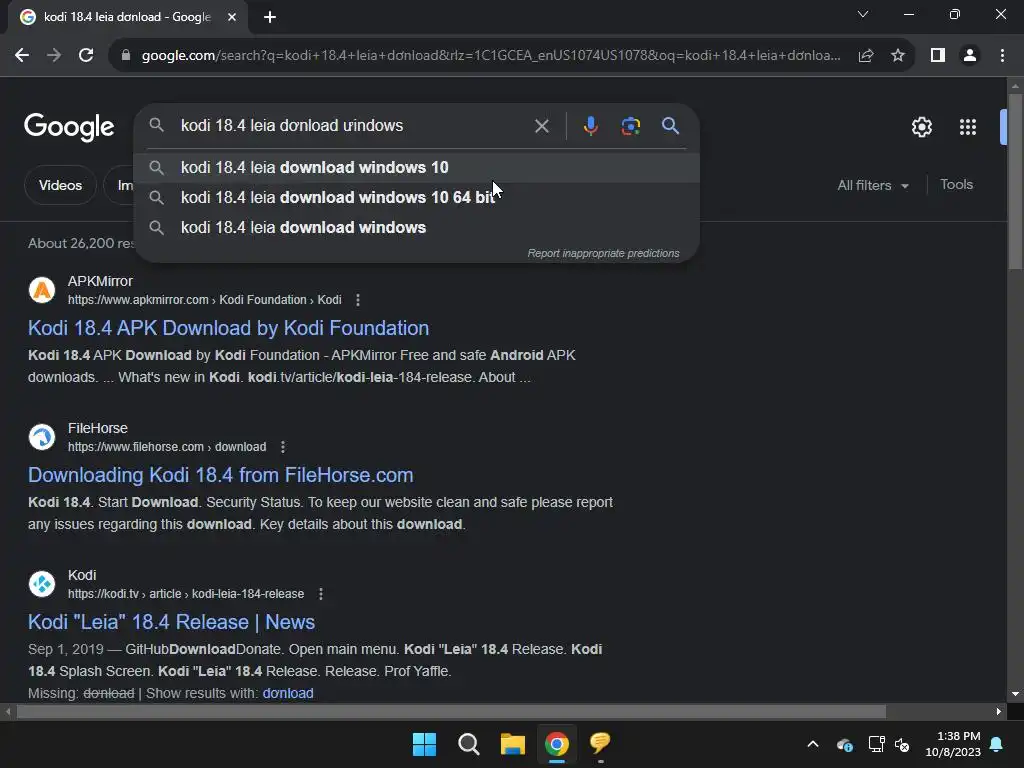Open Chrome from the taskbar

click(x=556, y=744)
